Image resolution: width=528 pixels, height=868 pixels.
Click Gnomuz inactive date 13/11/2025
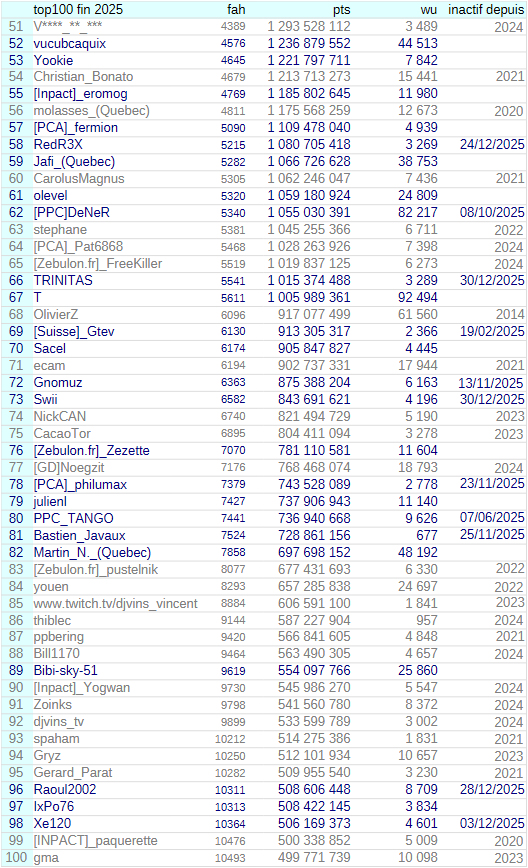(x=491, y=383)
